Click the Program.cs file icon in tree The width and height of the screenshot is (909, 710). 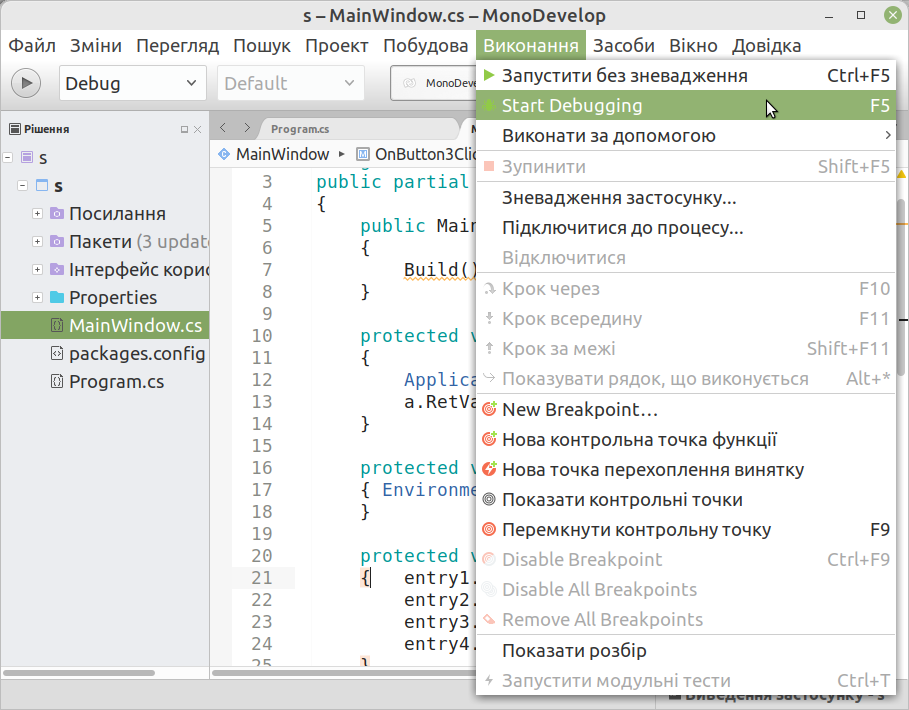click(x=57, y=381)
